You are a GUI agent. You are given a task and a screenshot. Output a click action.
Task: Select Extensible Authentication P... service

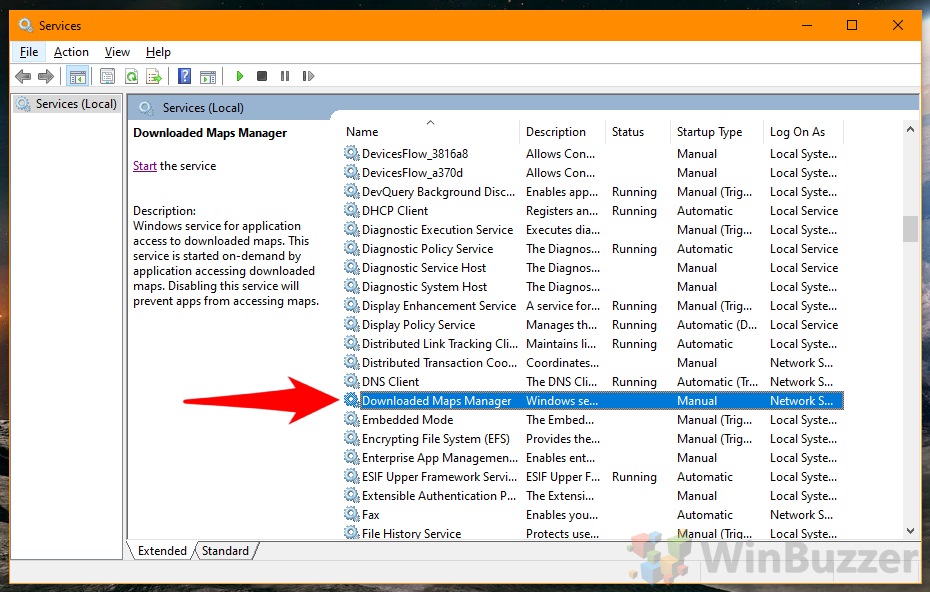click(439, 495)
